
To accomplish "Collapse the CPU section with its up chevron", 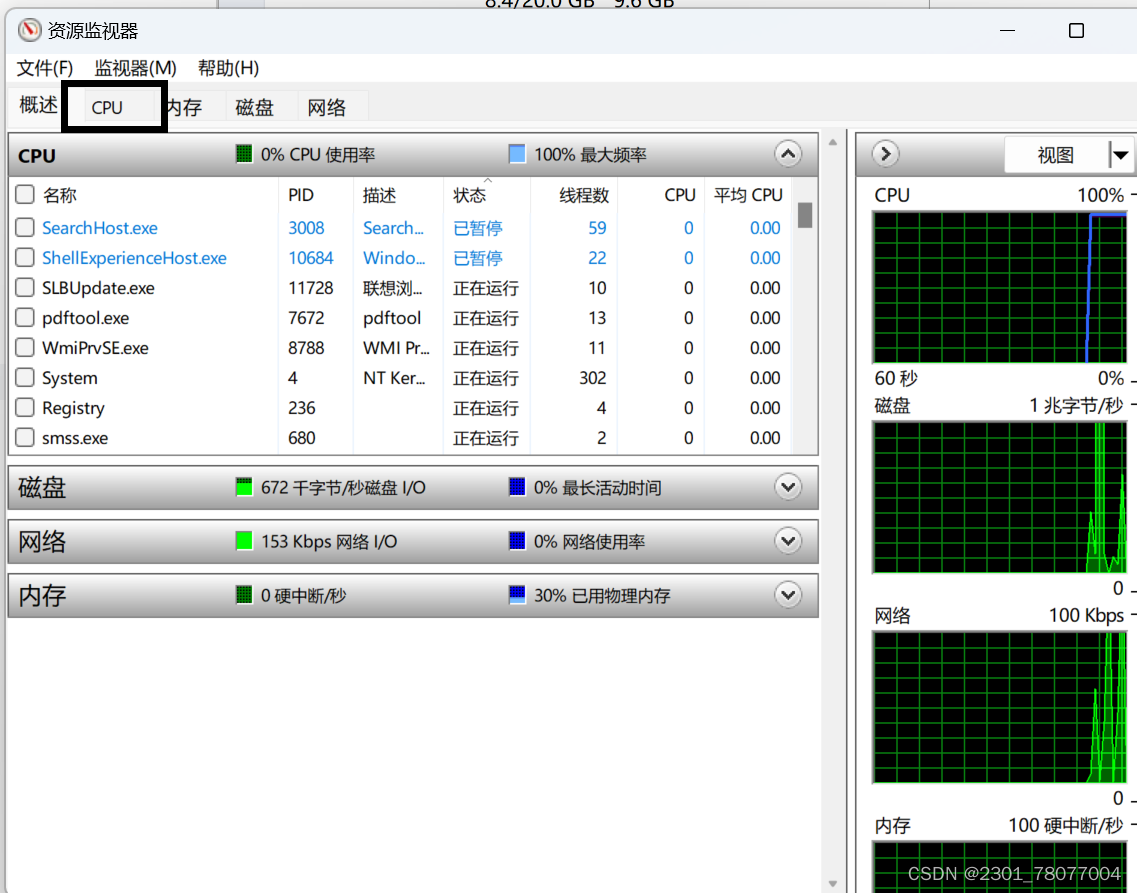I will pos(788,154).
